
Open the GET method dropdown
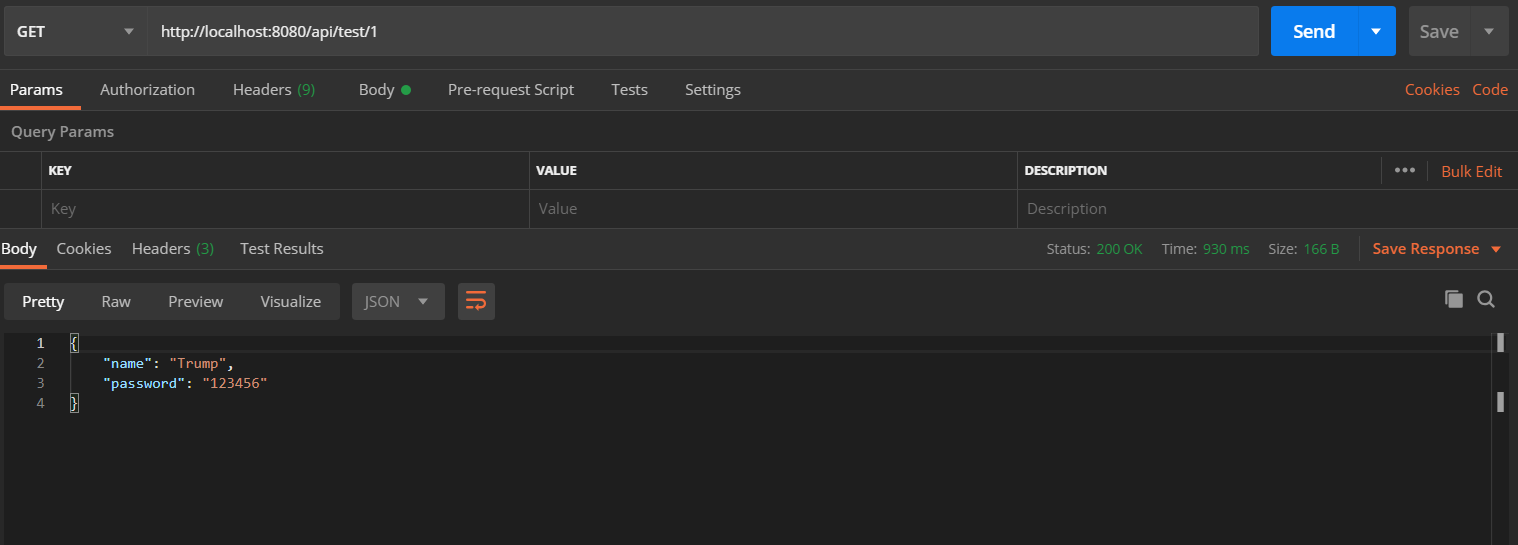tap(74, 31)
